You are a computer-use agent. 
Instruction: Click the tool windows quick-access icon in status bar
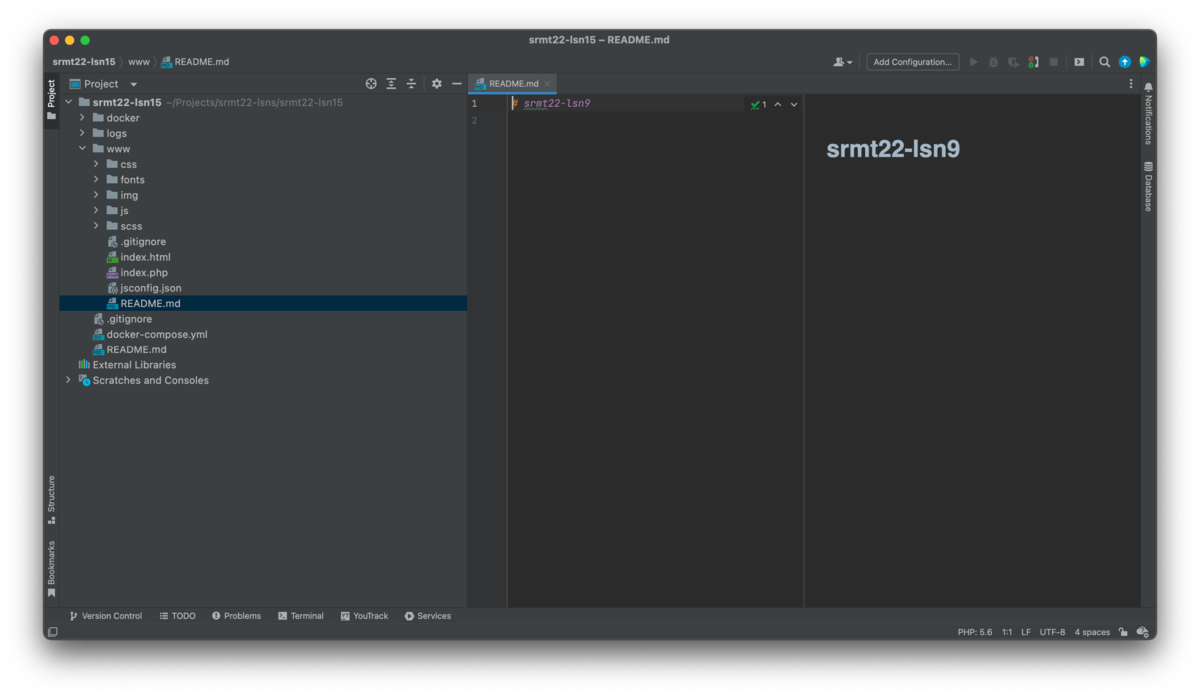[x=53, y=632]
